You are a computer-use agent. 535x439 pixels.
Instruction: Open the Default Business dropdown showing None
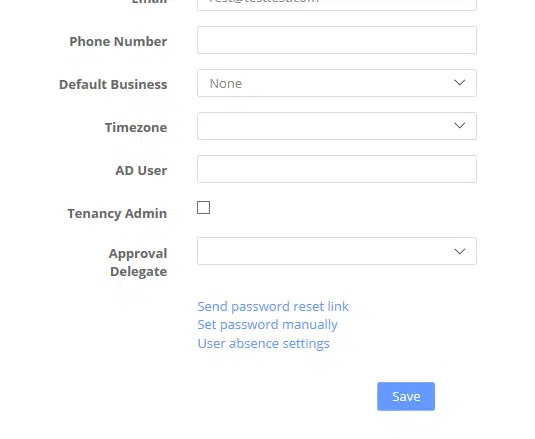tap(337, 83)
